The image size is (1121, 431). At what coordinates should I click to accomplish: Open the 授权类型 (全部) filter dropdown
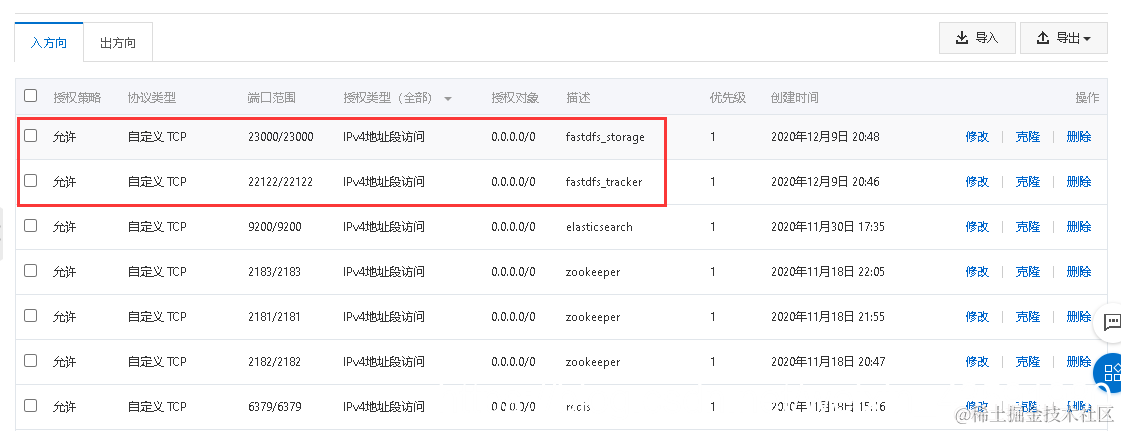(x=398, y=98)
